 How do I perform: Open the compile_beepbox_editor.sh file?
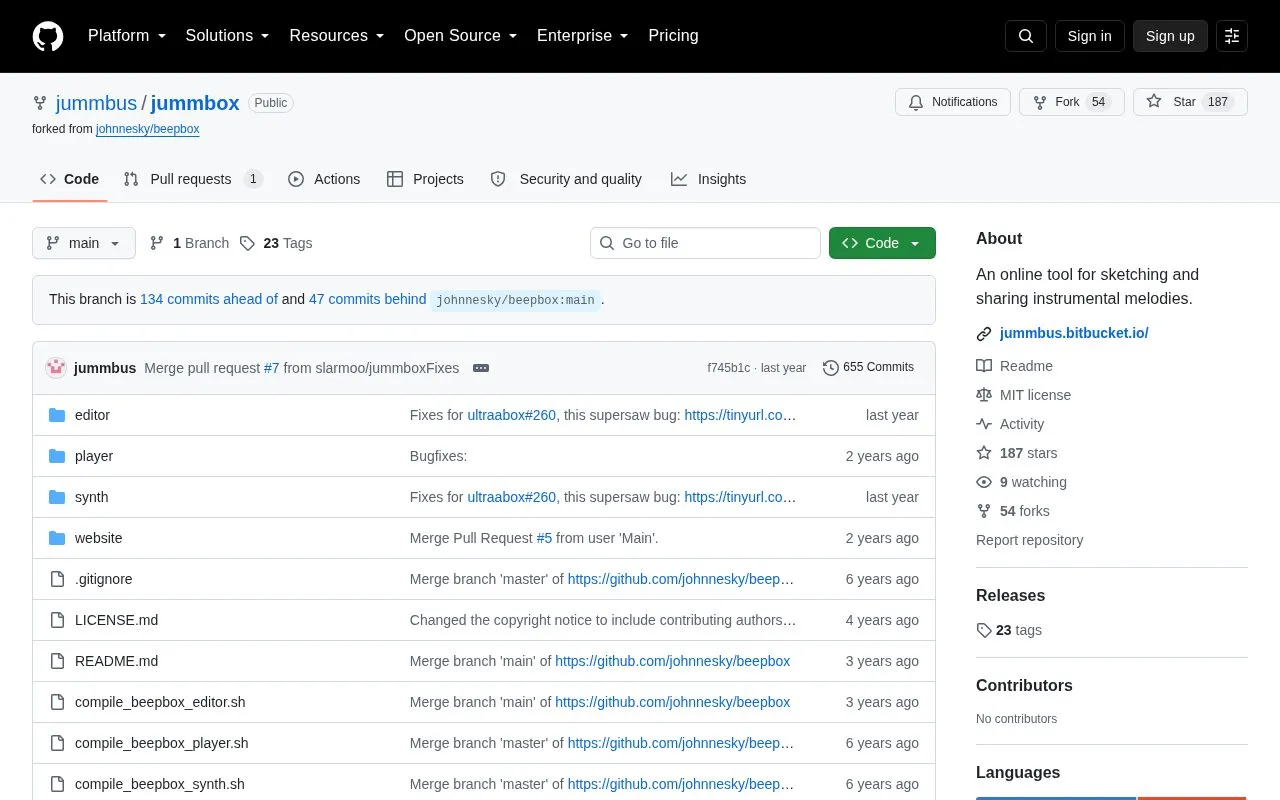point(160,702)
